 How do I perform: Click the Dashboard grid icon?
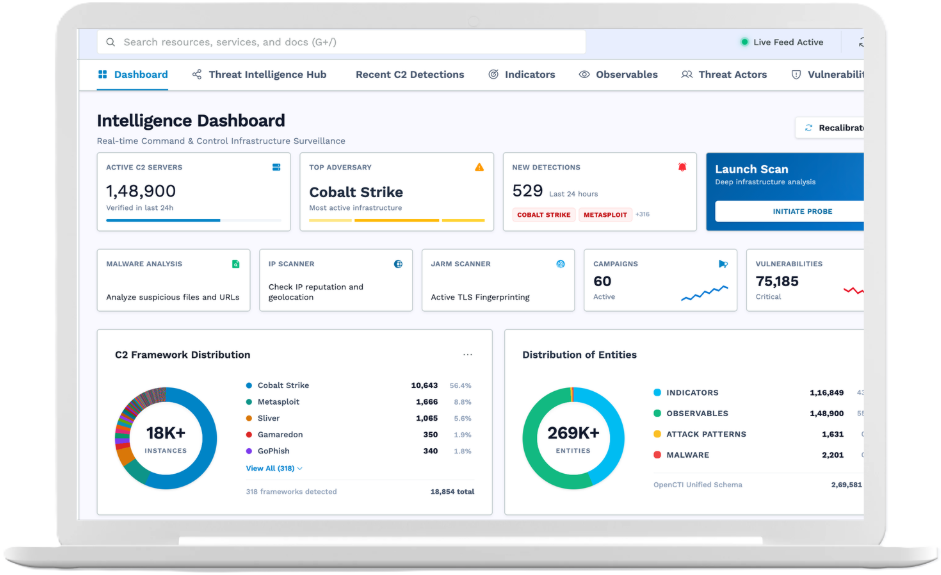[x=103, y=74]
